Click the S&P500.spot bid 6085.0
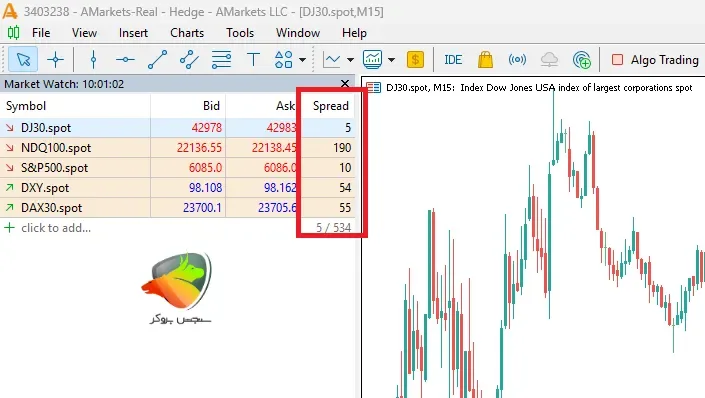 (x=205, y=168)
